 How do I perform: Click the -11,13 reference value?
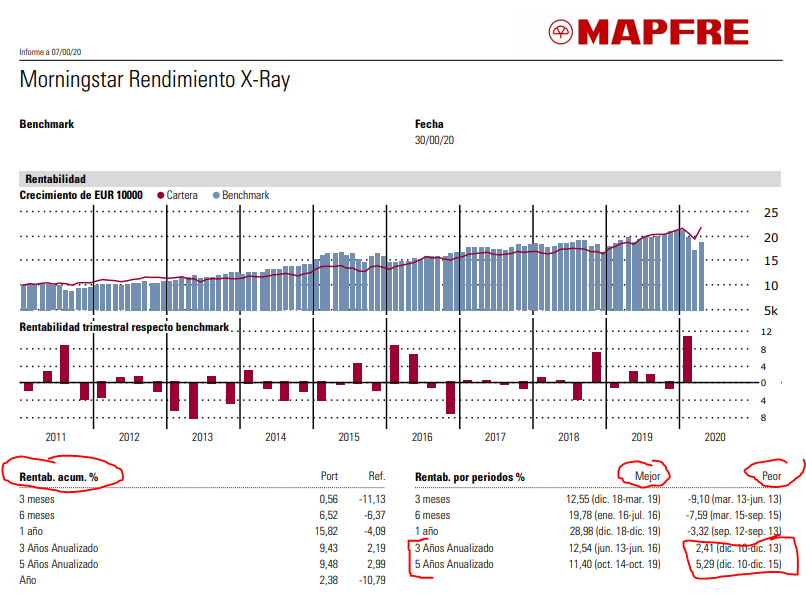(x=372, y=499)
